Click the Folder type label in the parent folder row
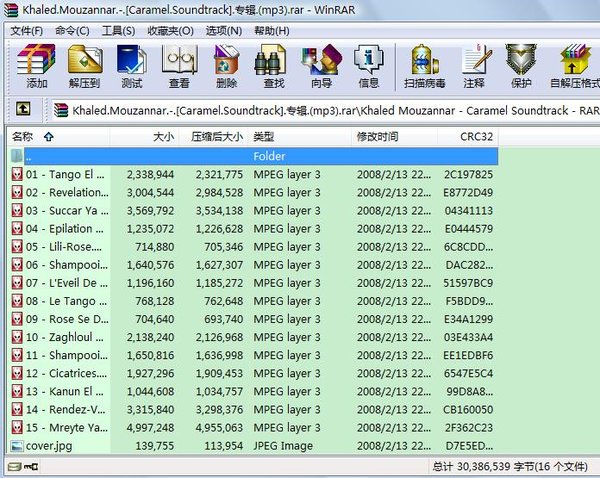 [x=269, y=156]
